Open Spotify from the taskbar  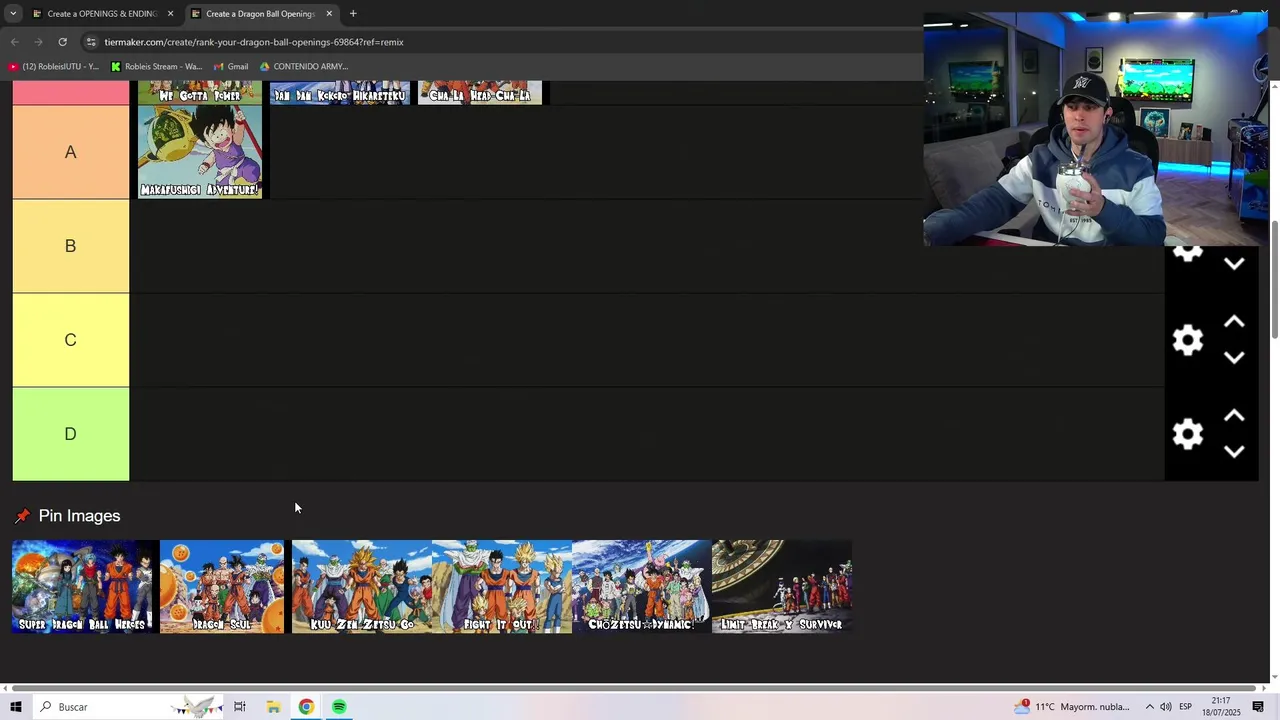coord(339,707)
